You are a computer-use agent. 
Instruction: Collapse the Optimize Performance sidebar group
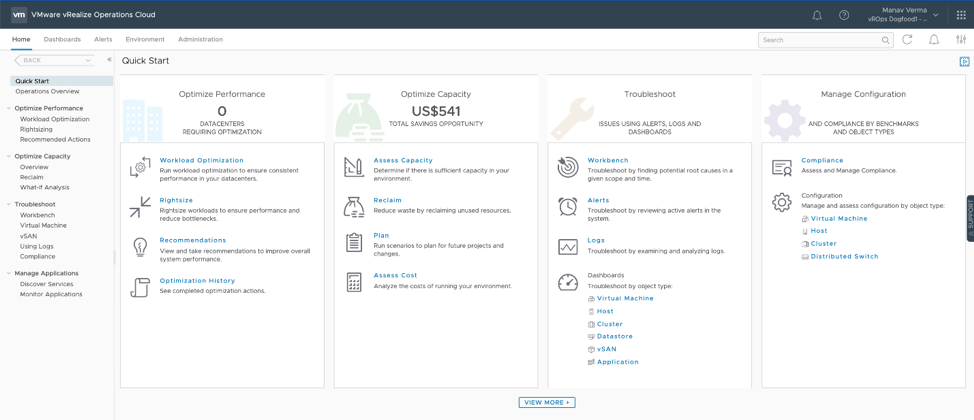[9, 108]
